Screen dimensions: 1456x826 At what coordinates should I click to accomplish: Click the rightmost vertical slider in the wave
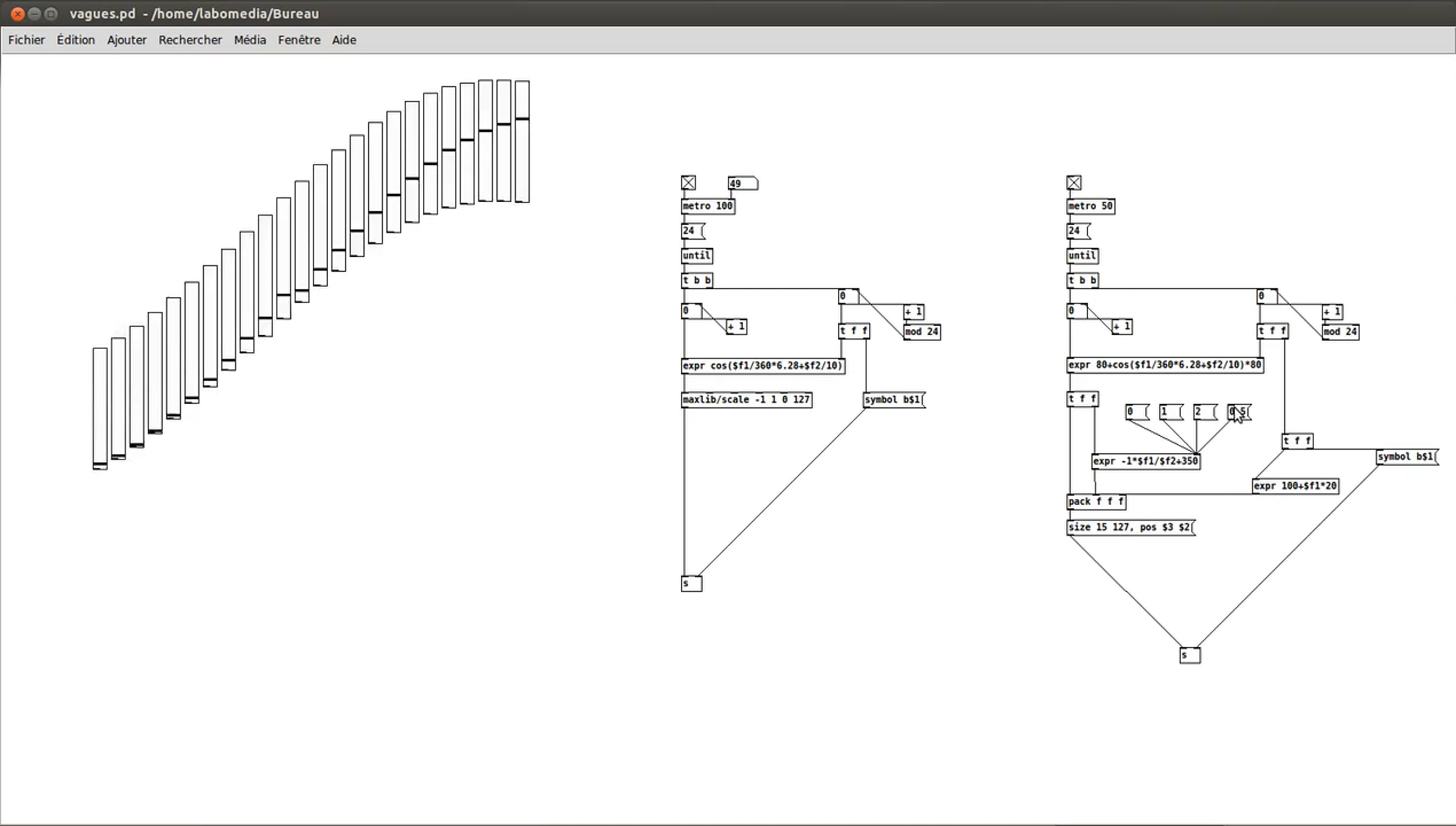click(522, 141)
